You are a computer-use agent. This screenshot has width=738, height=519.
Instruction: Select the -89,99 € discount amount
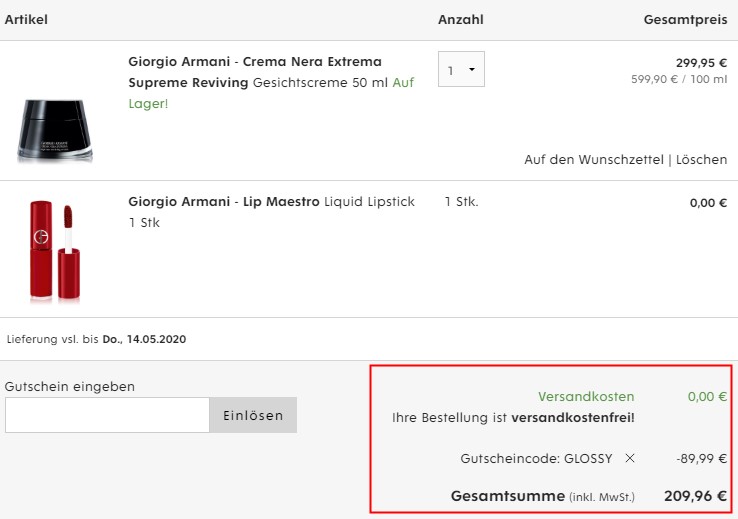[702, 458]
